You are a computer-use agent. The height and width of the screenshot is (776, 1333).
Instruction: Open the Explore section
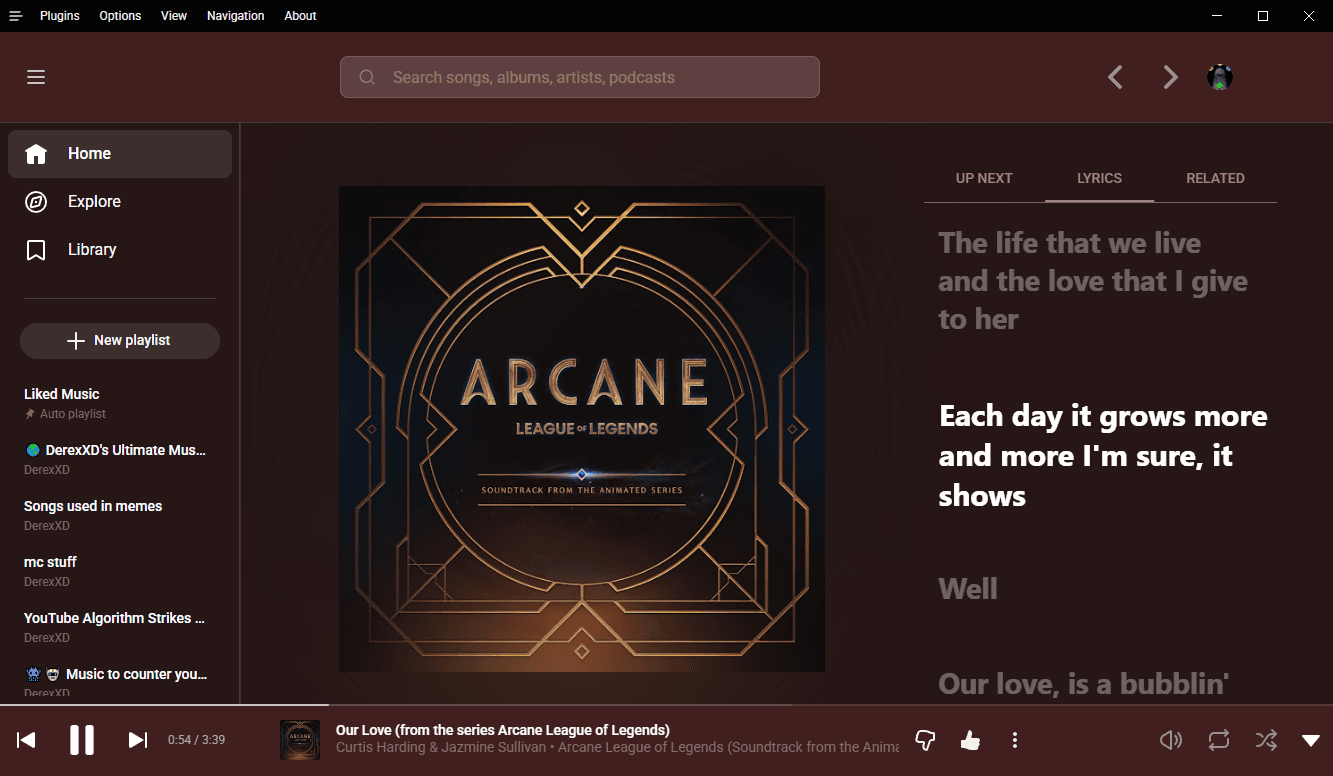(x=94, y=201)
